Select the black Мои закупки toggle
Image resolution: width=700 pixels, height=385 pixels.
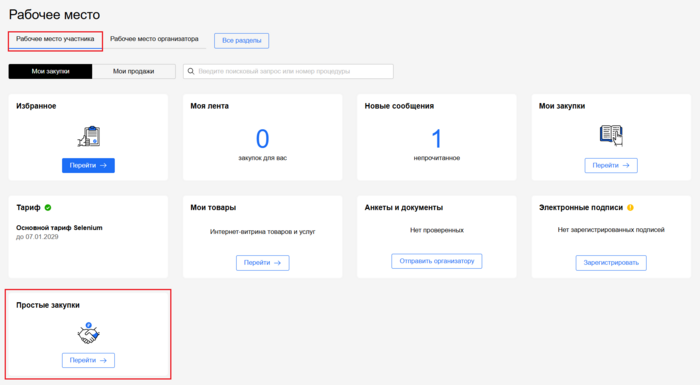(x=50, y=71)
